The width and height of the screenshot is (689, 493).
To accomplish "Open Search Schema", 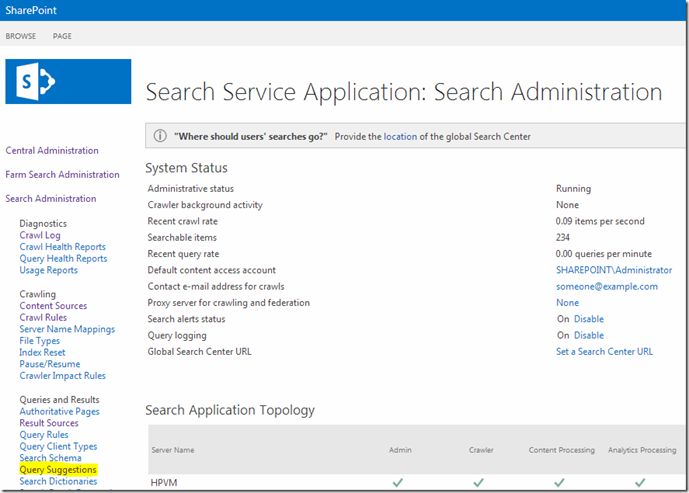I will [x=50, y=458].
